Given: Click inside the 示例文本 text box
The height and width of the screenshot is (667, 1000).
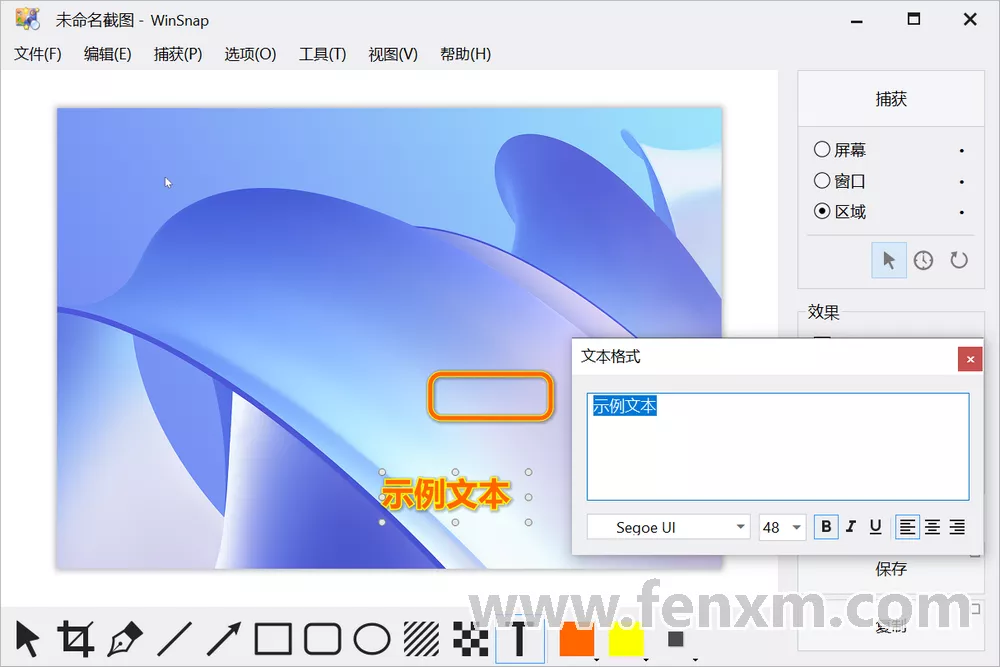Looking at the screenshot, I should coord(777,446).
